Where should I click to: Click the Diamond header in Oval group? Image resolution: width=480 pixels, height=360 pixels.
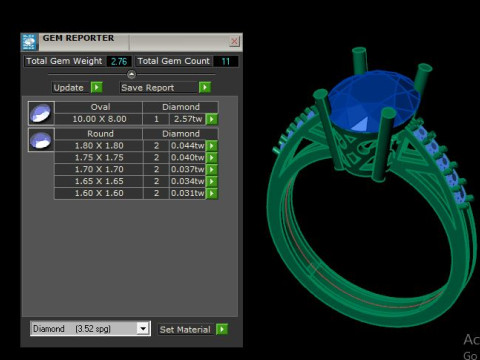[181, 107]
